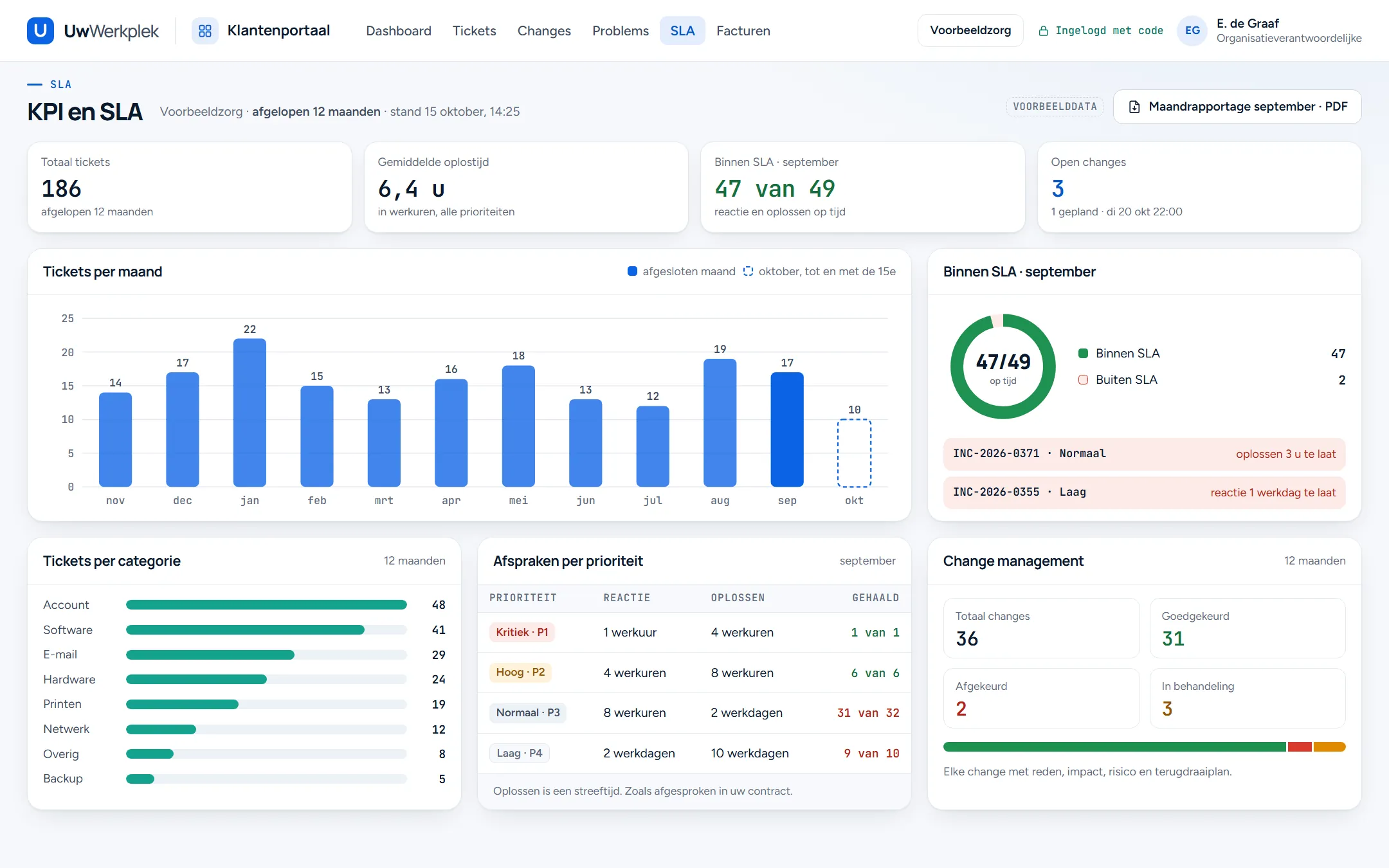Click the Laag · P4 priority badge
This screenshot has width=1389, height=868.
tap(519, 753)
